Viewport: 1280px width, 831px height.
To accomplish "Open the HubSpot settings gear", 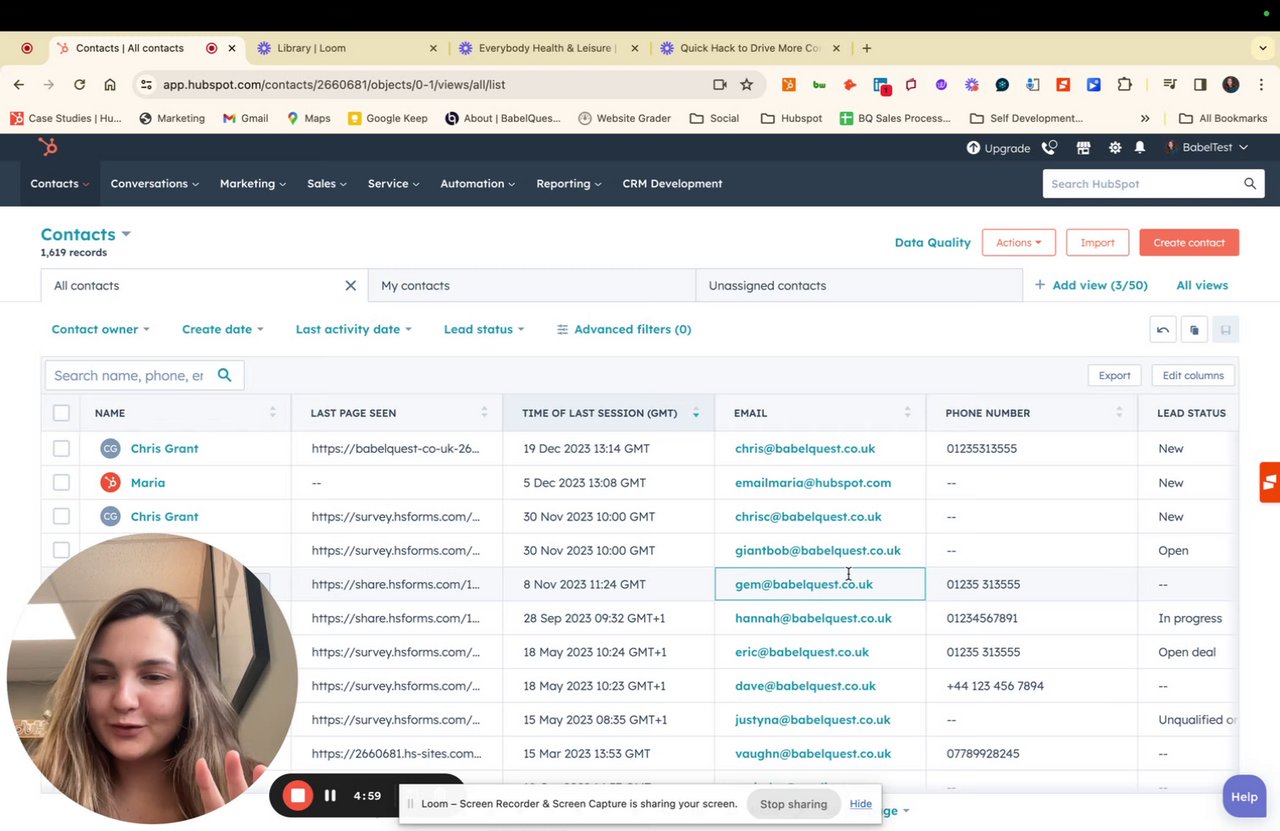I will pos(1115,148).
